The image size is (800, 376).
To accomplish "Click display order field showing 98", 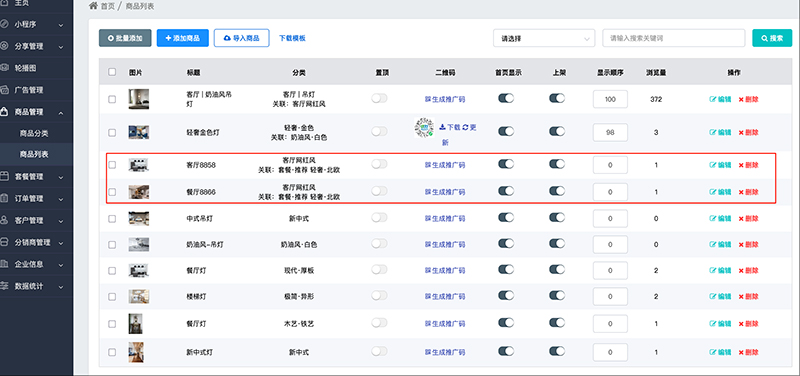I will pyautogui.click(x=610, y=132).
